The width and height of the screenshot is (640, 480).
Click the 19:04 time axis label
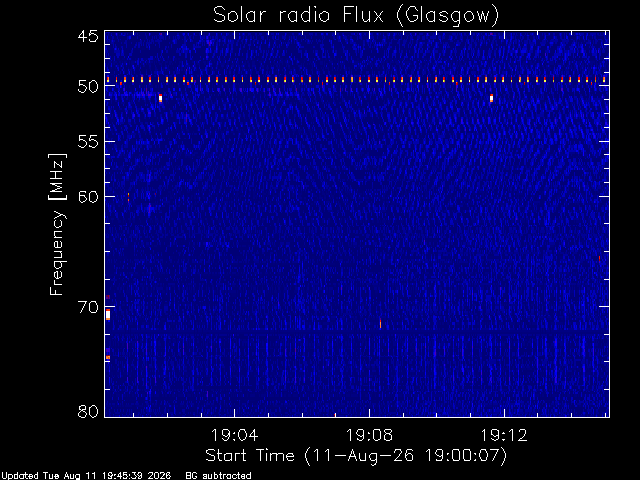click(x=234, y=436)
